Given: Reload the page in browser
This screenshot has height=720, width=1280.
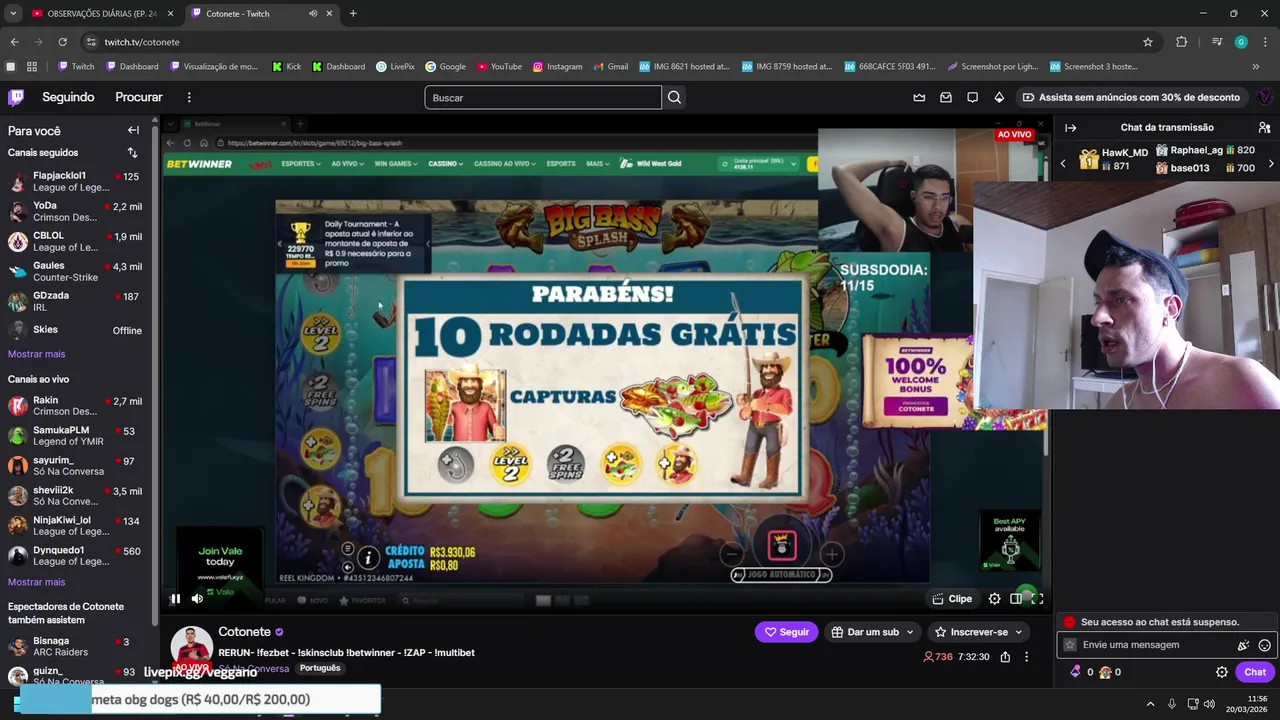Looking at the screenshot, I should pyautogui.click(x=62, y=42).
